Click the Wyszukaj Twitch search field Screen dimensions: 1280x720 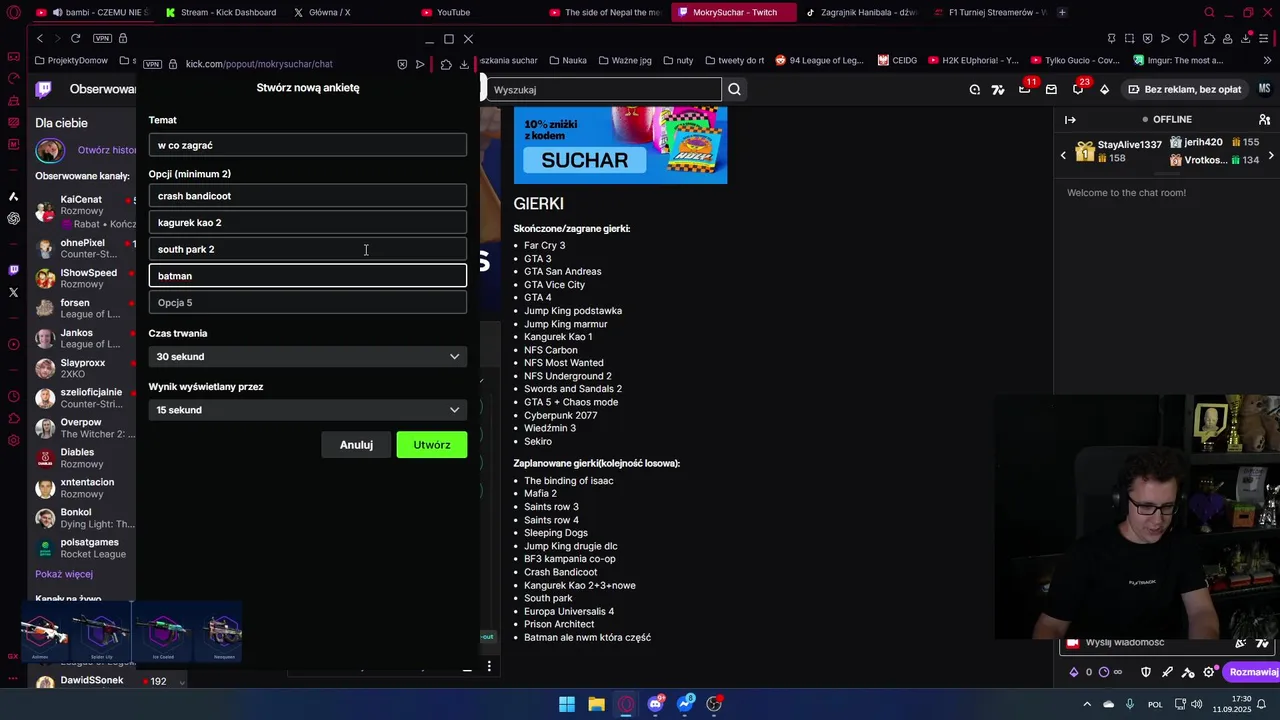(x=604, y=90)
